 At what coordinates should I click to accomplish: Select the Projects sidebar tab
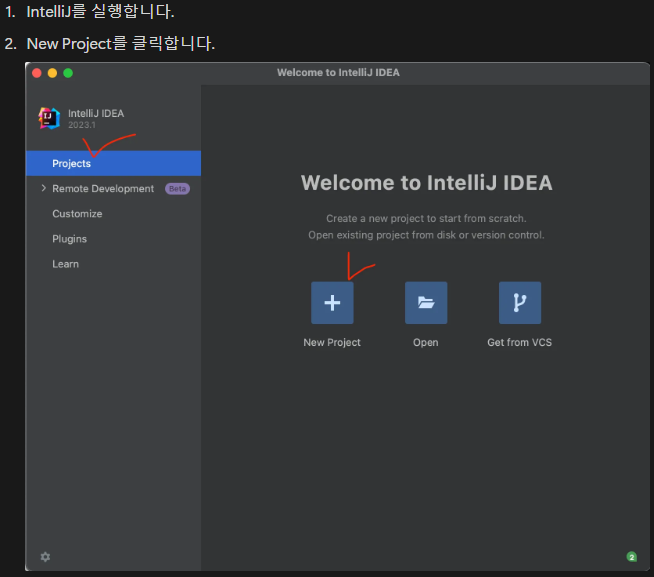(113, 163)
